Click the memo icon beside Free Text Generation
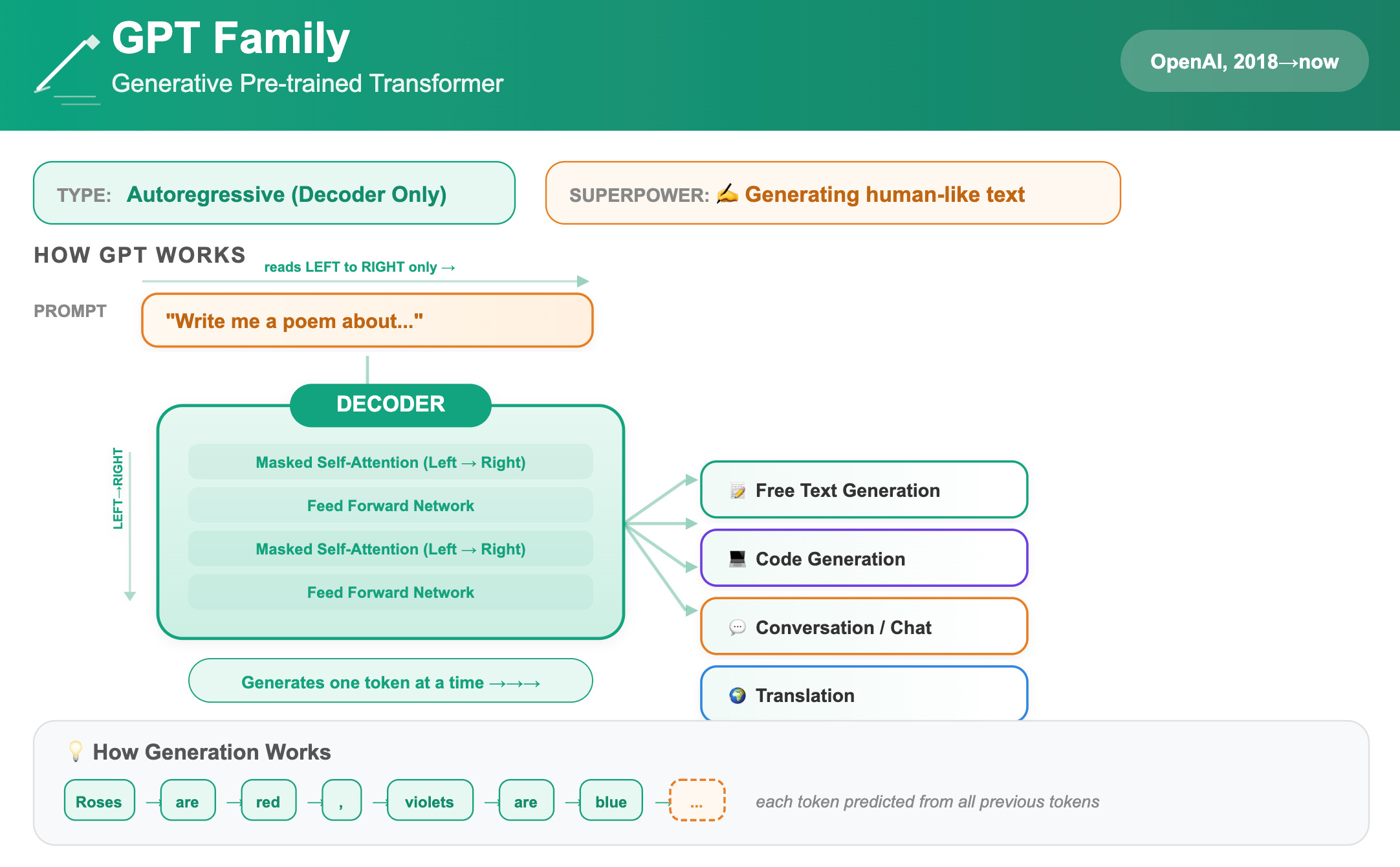 coord(738,490)
